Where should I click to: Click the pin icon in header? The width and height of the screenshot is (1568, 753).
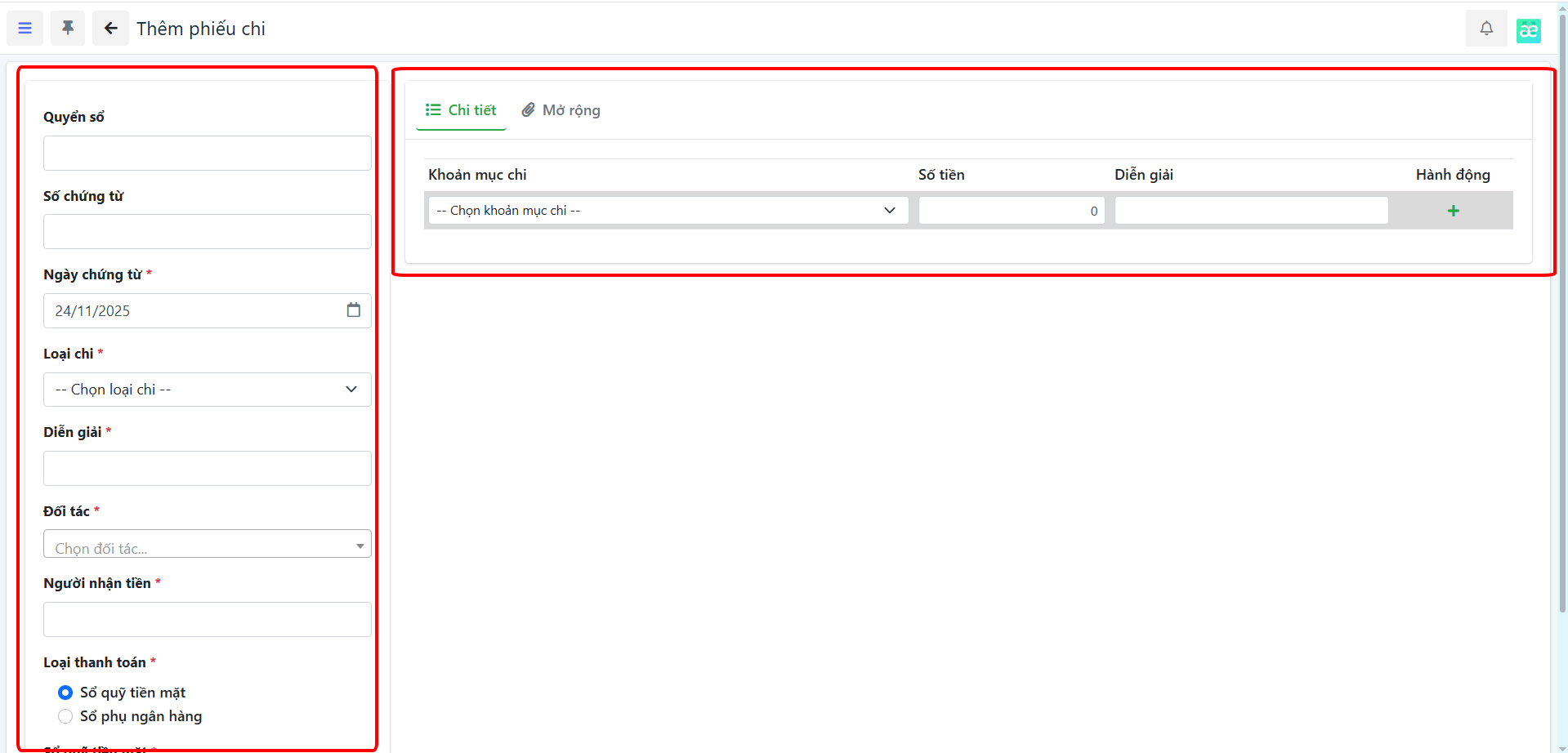[x=68, y=29]
